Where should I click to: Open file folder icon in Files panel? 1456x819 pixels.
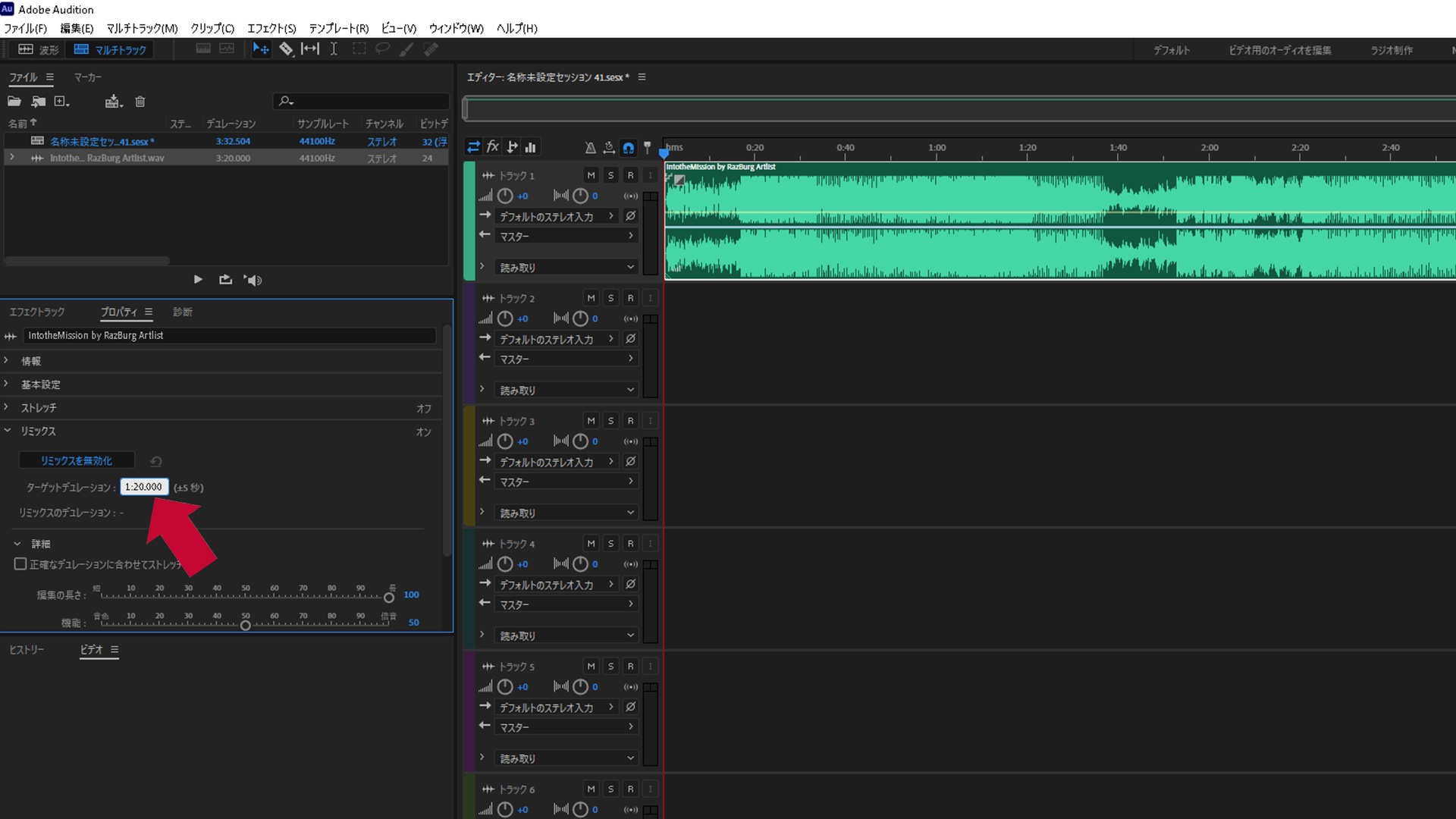(x=14, y=102)
